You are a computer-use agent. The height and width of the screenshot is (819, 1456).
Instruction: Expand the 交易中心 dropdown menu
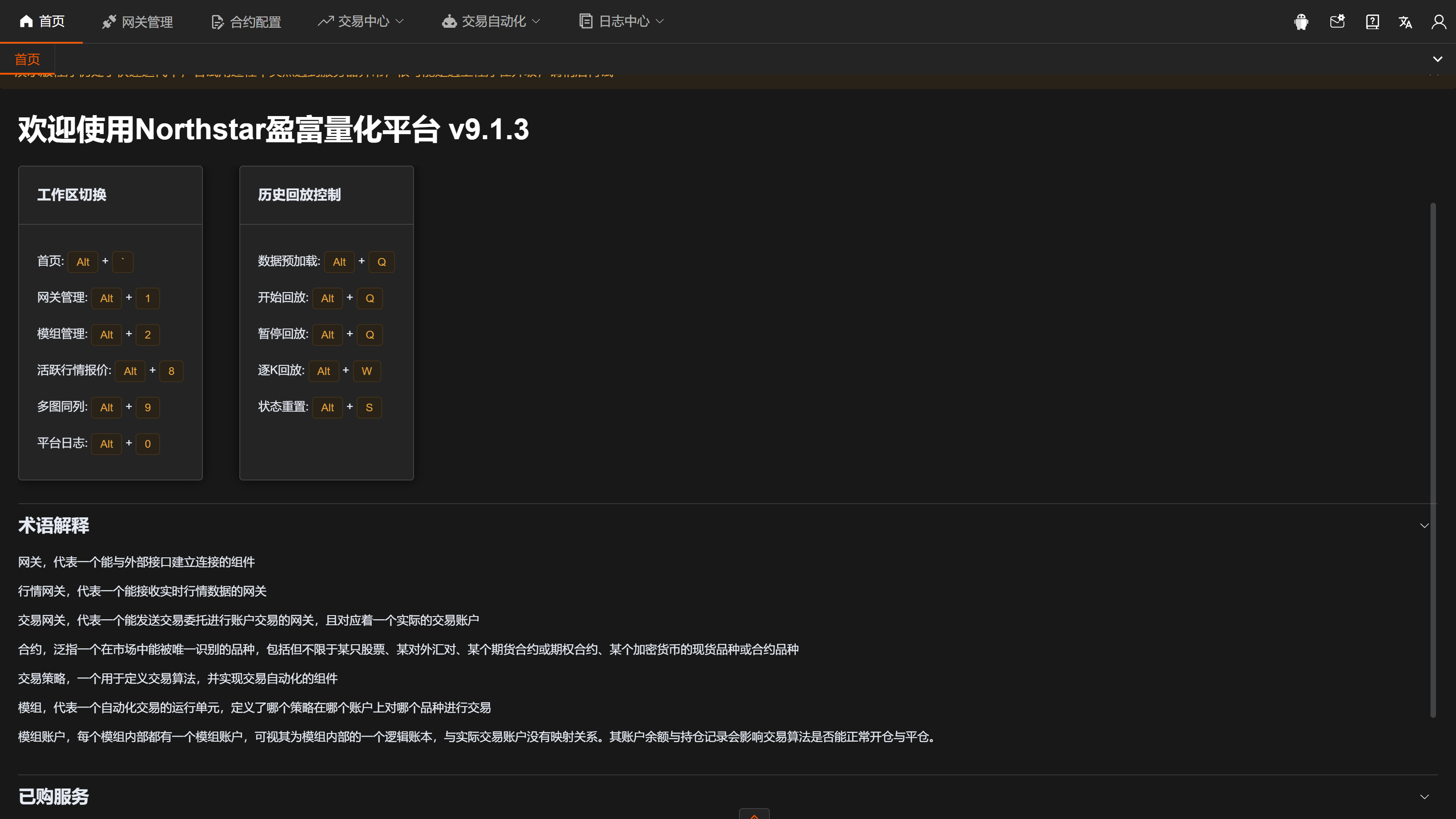361,21
